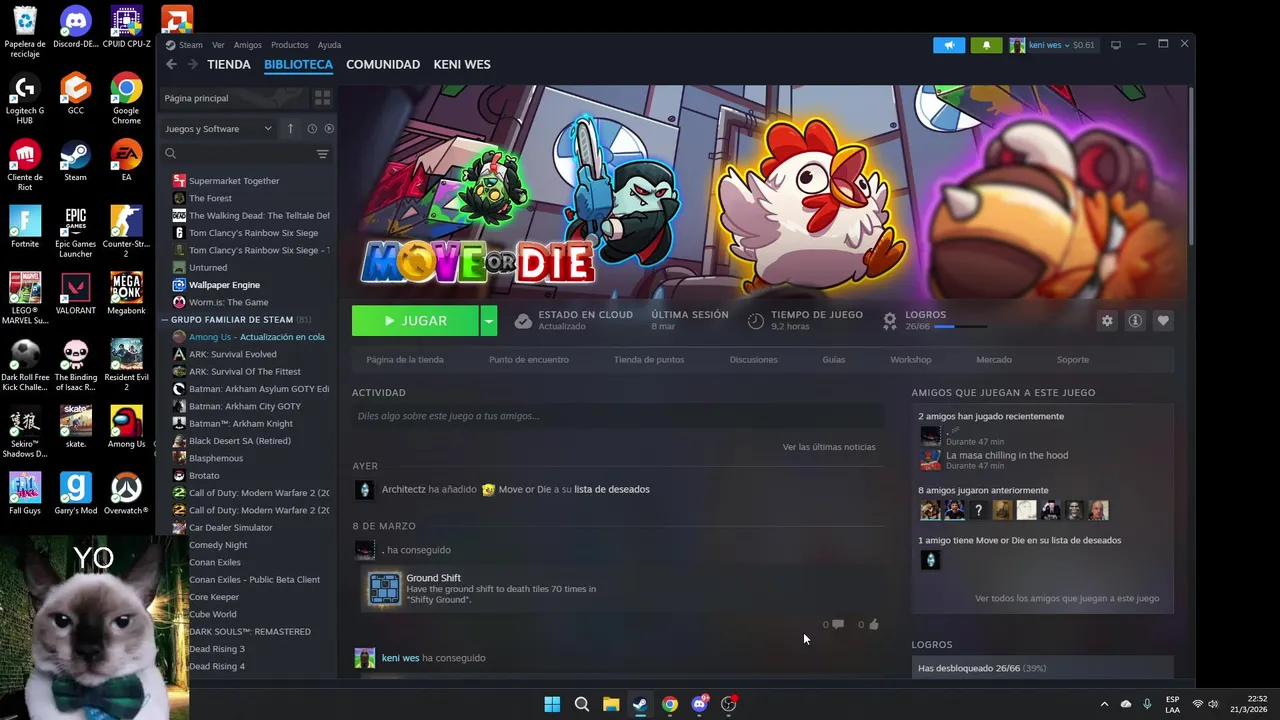The image size is (1280, 720).
Task: Select Unturned in library list
Action: [208, 267]
